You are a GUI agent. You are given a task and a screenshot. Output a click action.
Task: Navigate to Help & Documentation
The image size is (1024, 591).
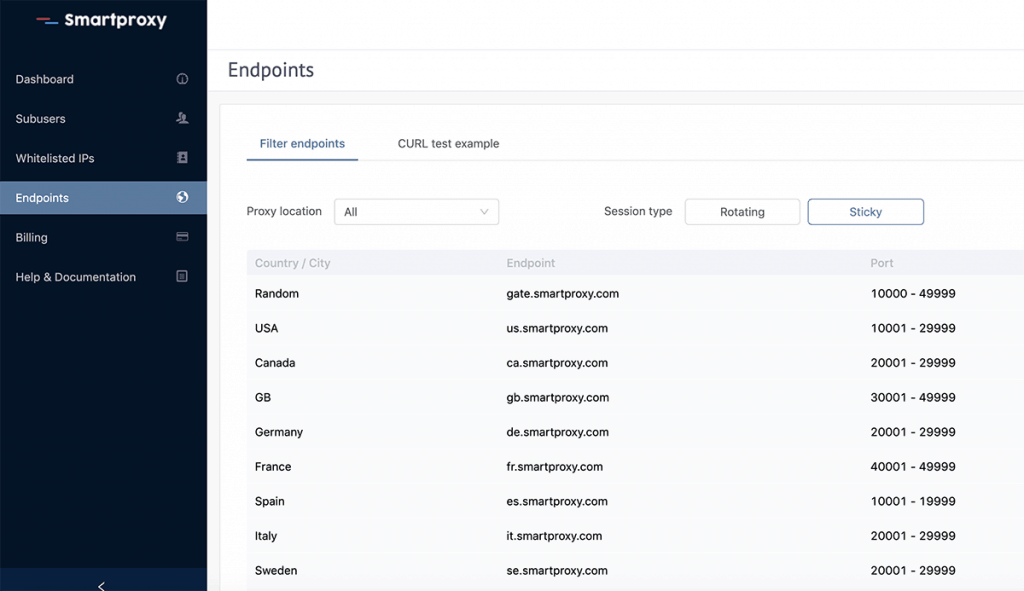tap(75, 276)
